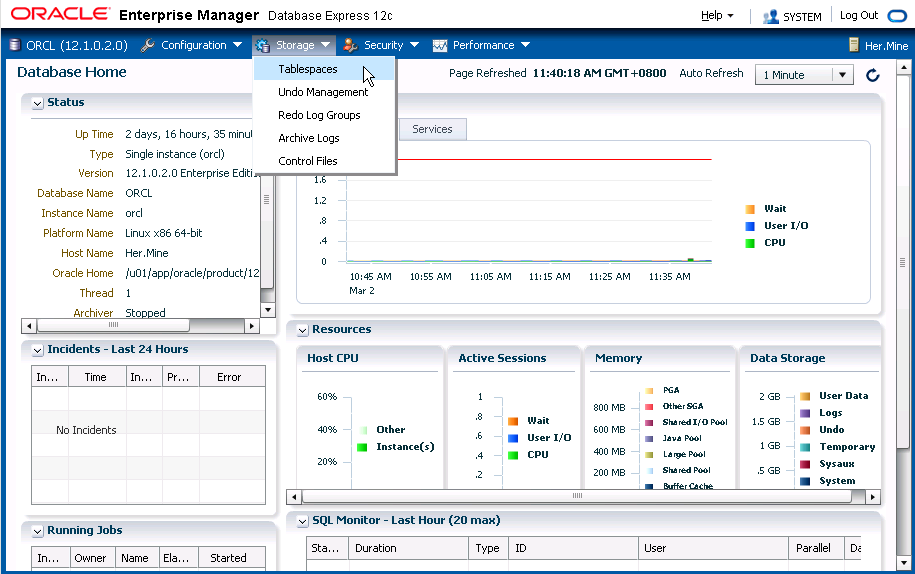Open the Help dropdown menu
The width and height of the screenshot is (915, 574).
tap(717, 16)
